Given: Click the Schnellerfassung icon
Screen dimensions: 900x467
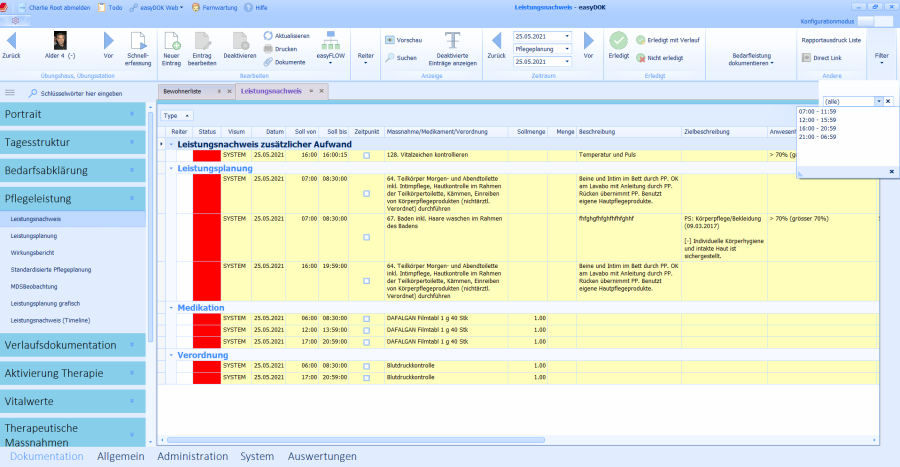Looking at the screenshot, I should pos(138,41).
